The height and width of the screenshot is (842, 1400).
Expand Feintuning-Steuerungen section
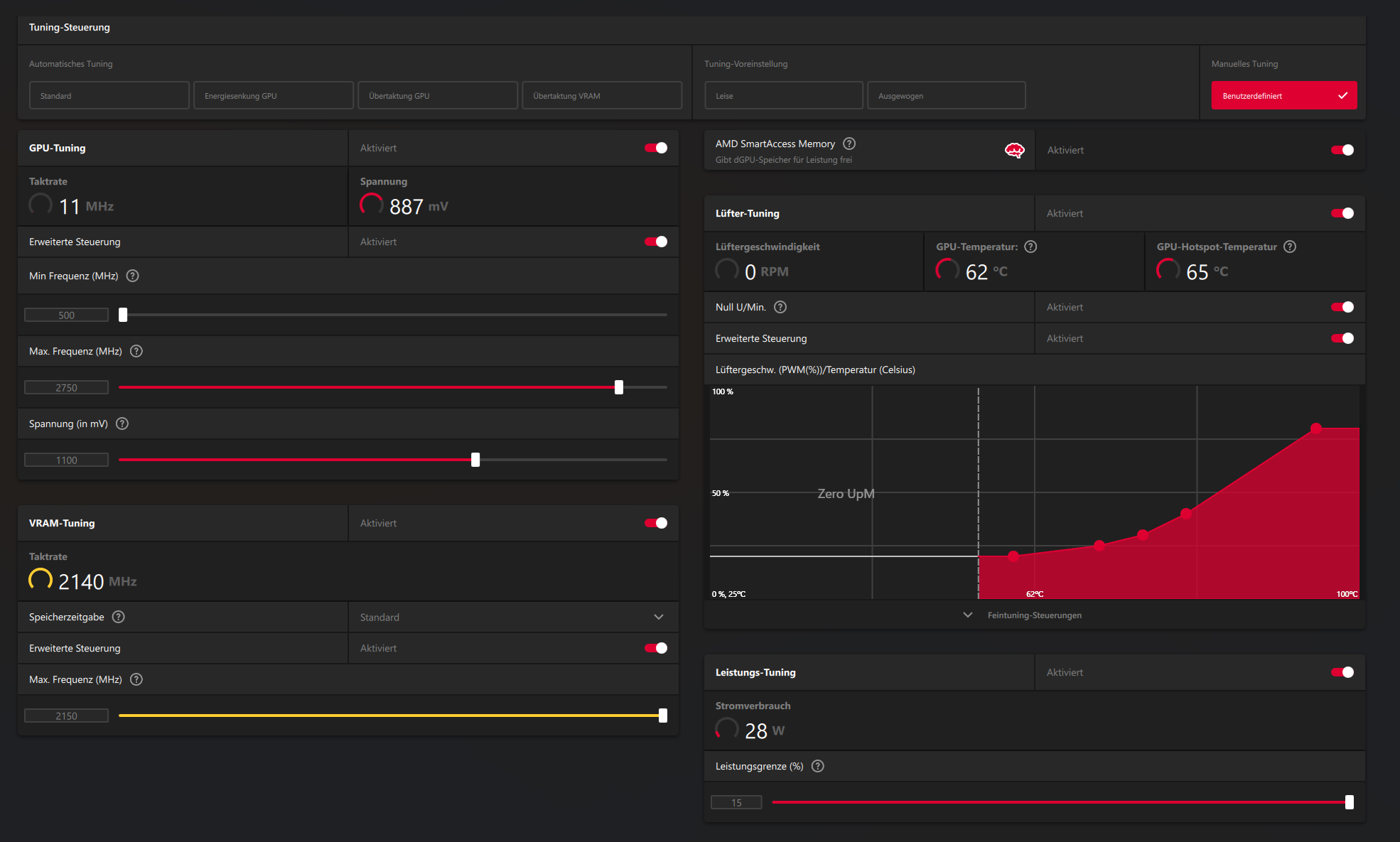click(1034, 615)
